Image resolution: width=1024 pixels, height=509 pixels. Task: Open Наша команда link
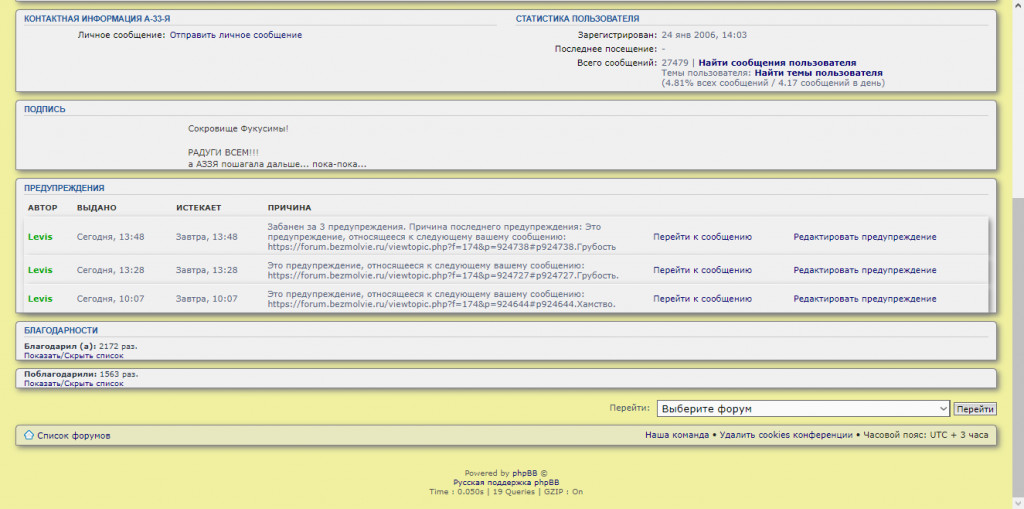[x=677, y=435]
